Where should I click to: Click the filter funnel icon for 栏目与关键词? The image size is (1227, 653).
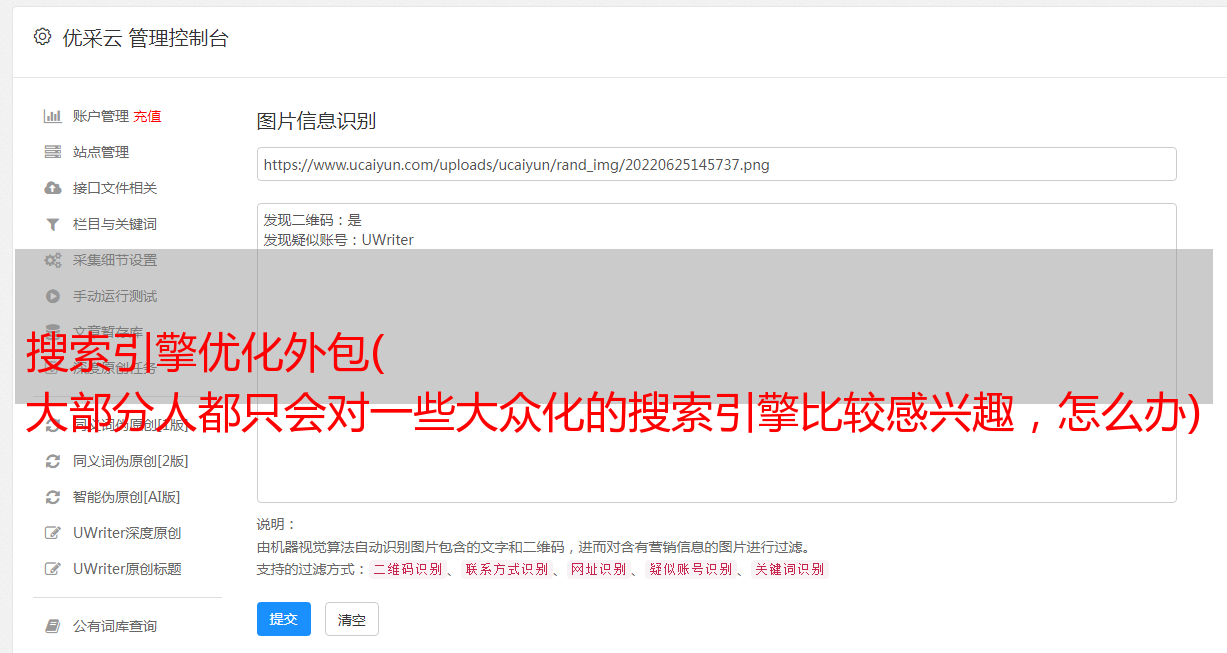pos(53,224)
